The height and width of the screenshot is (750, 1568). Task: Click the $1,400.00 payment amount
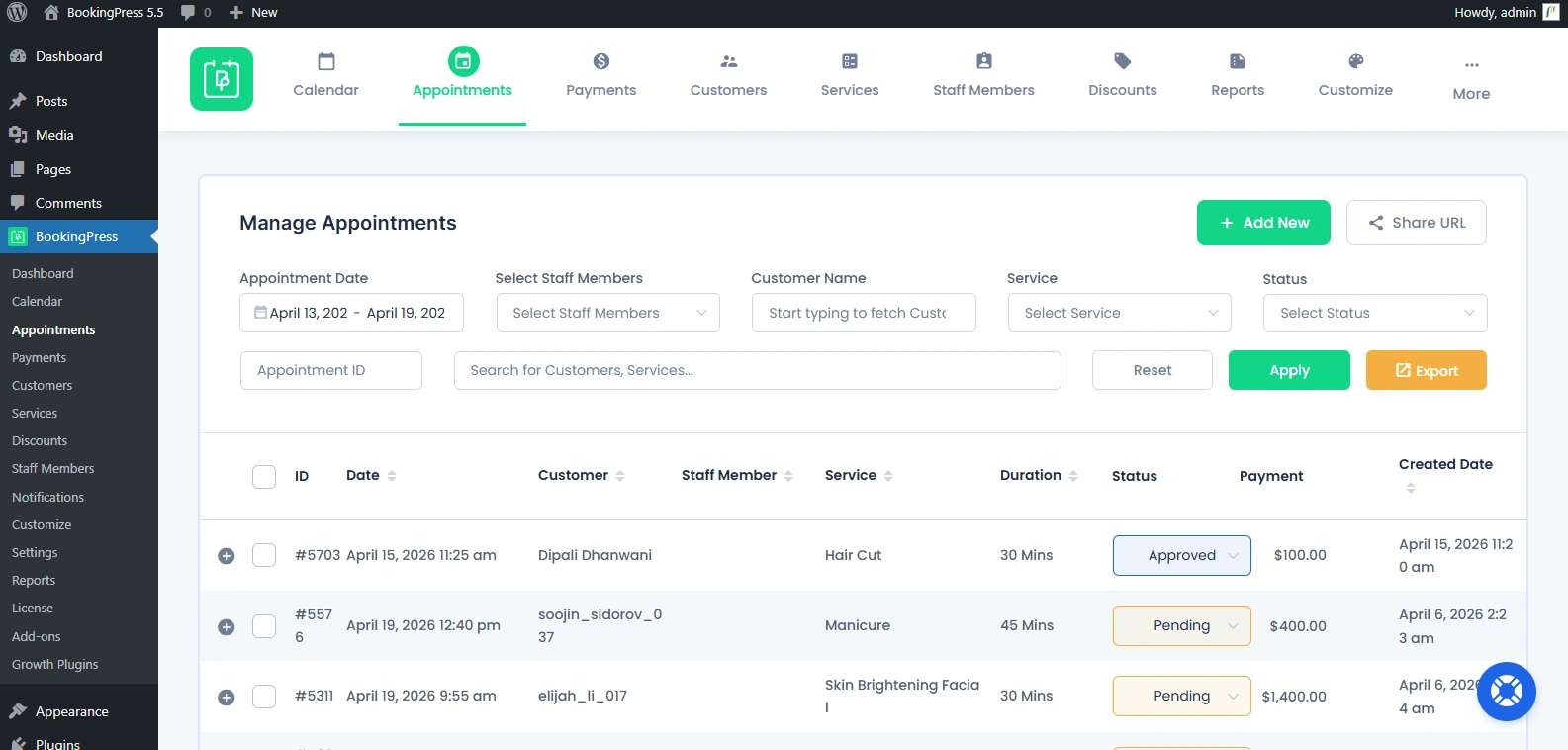tap(1294, 697)
